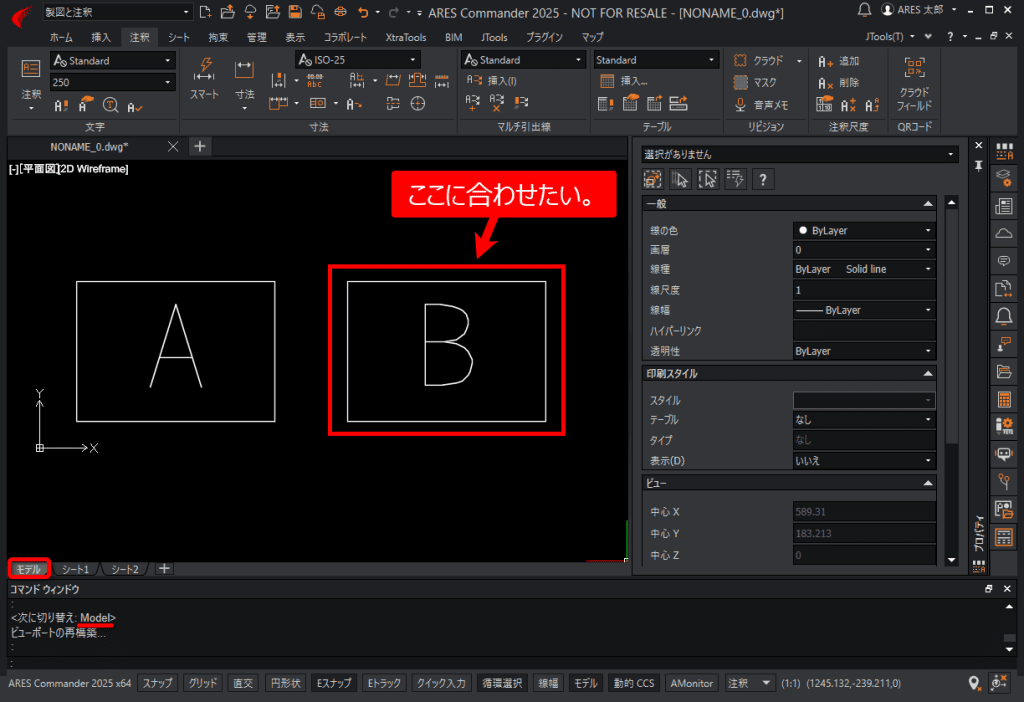Image resolution: width=1024 pixels, height=702 pixels.
Task: Click the AMonitor button in status bar
Action: pyautogui.click(x=691, y=683)
